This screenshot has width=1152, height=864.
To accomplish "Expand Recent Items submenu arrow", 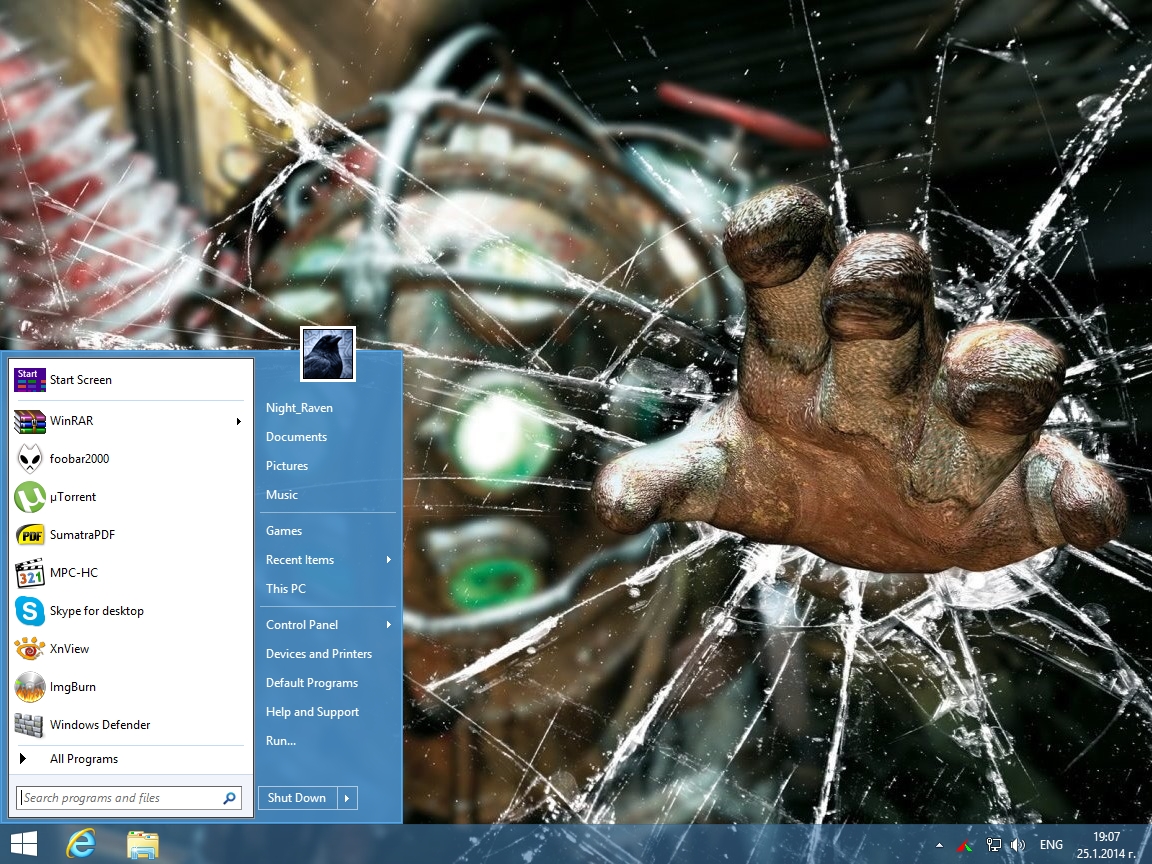I will click(389, 560).
